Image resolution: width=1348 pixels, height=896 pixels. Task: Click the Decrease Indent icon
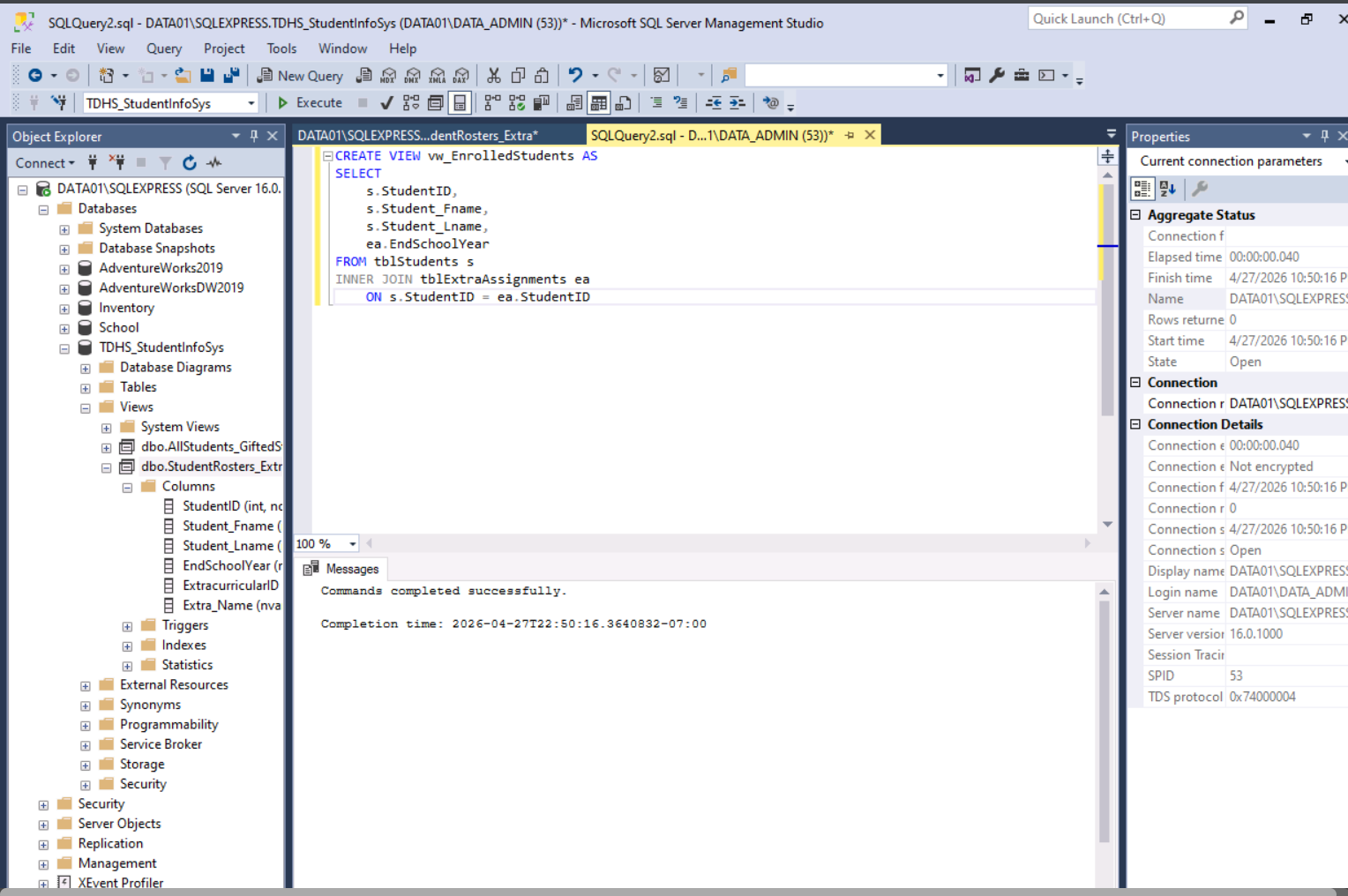[x=714, y=103]
